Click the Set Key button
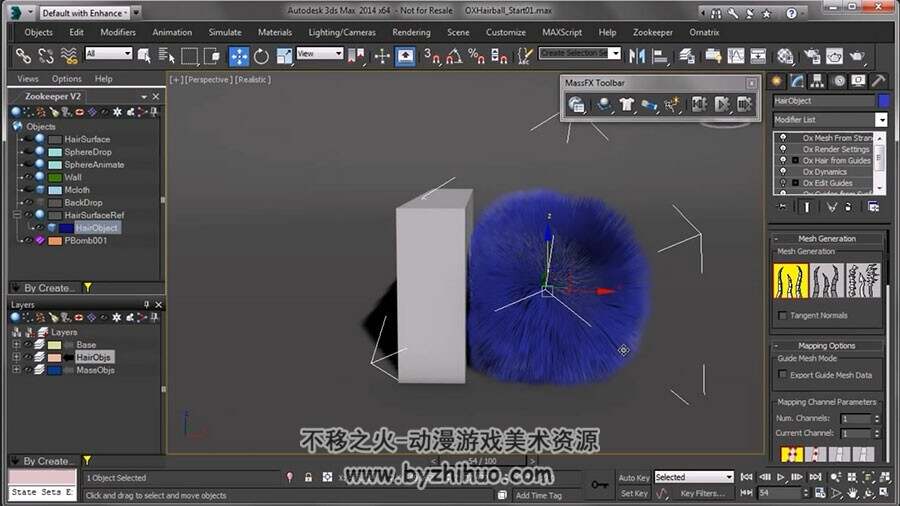This screenshot has width=900, height=506. pyautogui.click(x=634, y=493)
